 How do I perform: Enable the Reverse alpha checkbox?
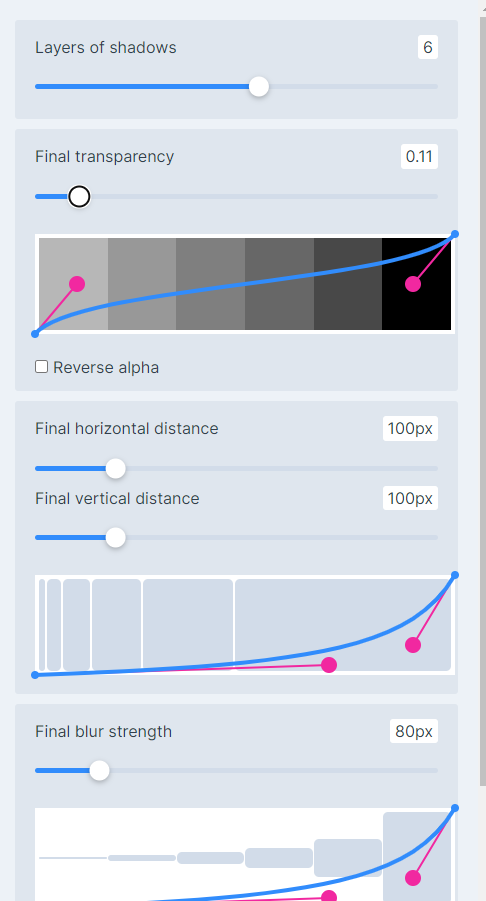(41, 367)
